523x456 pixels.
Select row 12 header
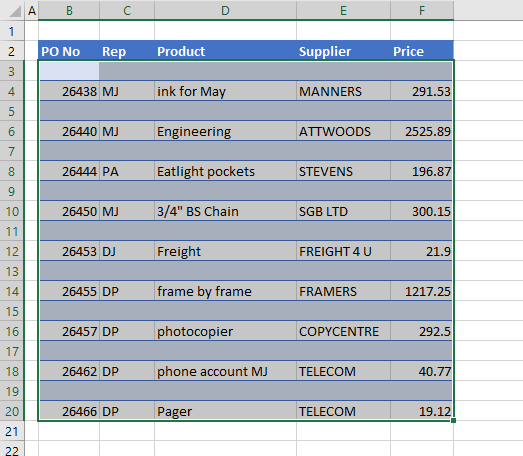tap(12, 252)
